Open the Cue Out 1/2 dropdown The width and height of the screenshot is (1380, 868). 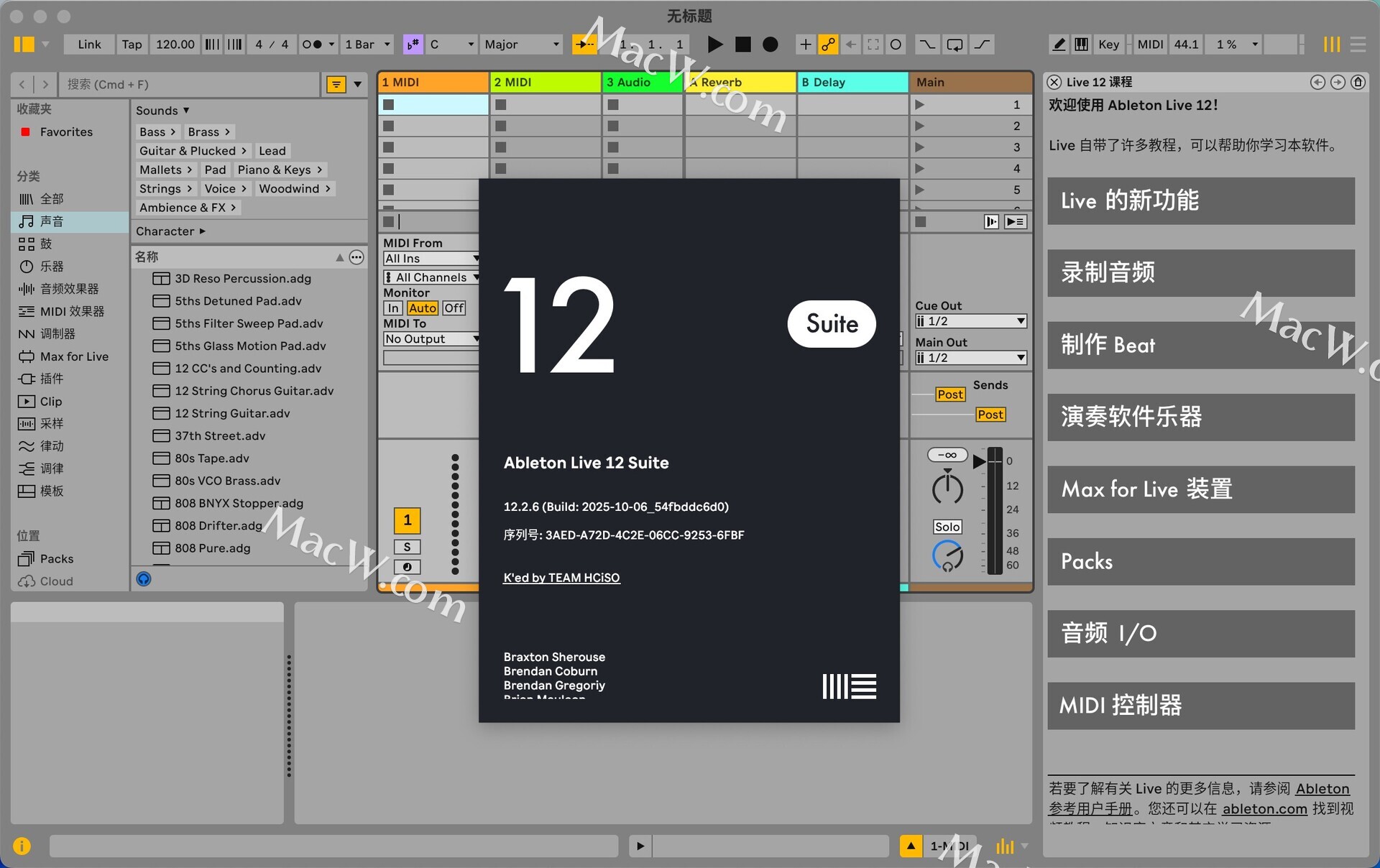[x=970, y=321]
